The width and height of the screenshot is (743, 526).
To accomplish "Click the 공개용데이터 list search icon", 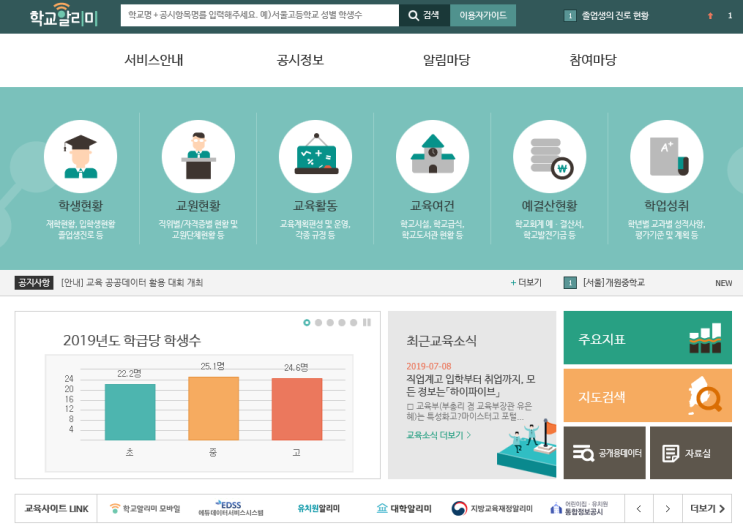I will 583,453.
